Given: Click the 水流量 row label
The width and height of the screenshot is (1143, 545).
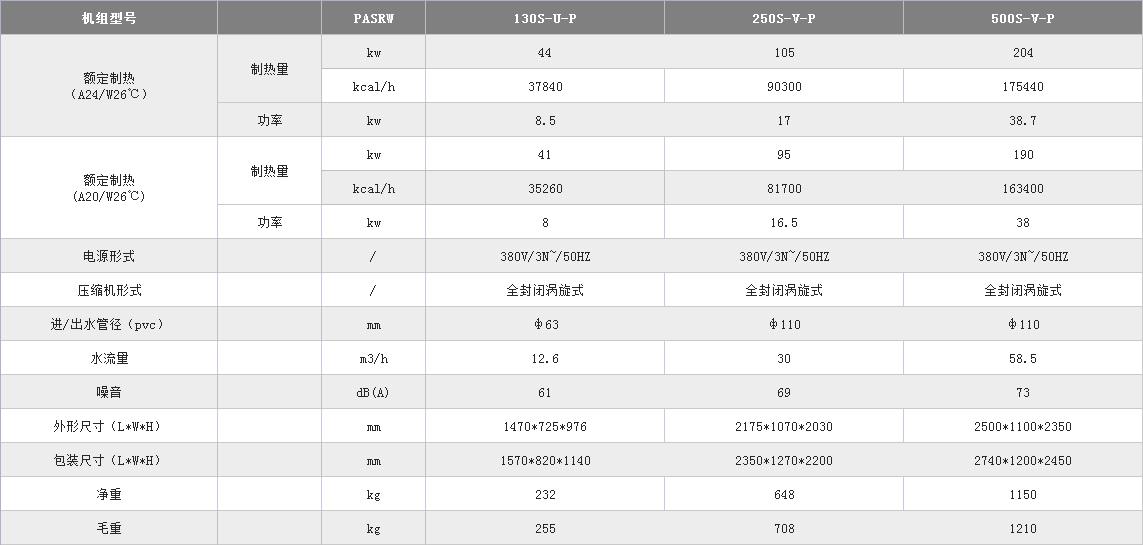Looking at the screenshot, I should [109, 358].
